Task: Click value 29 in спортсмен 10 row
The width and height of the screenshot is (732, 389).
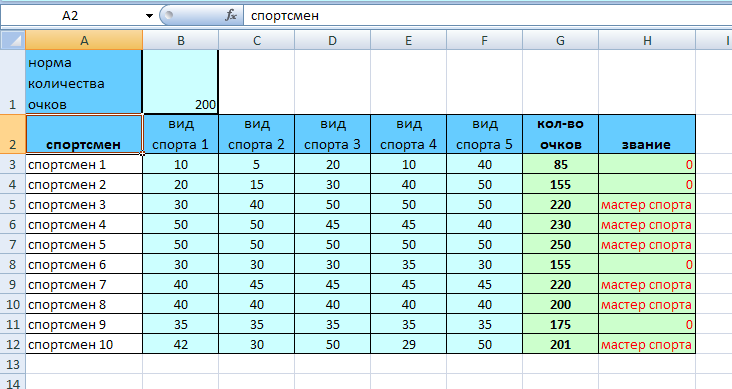Action: (x=408, y=344)
